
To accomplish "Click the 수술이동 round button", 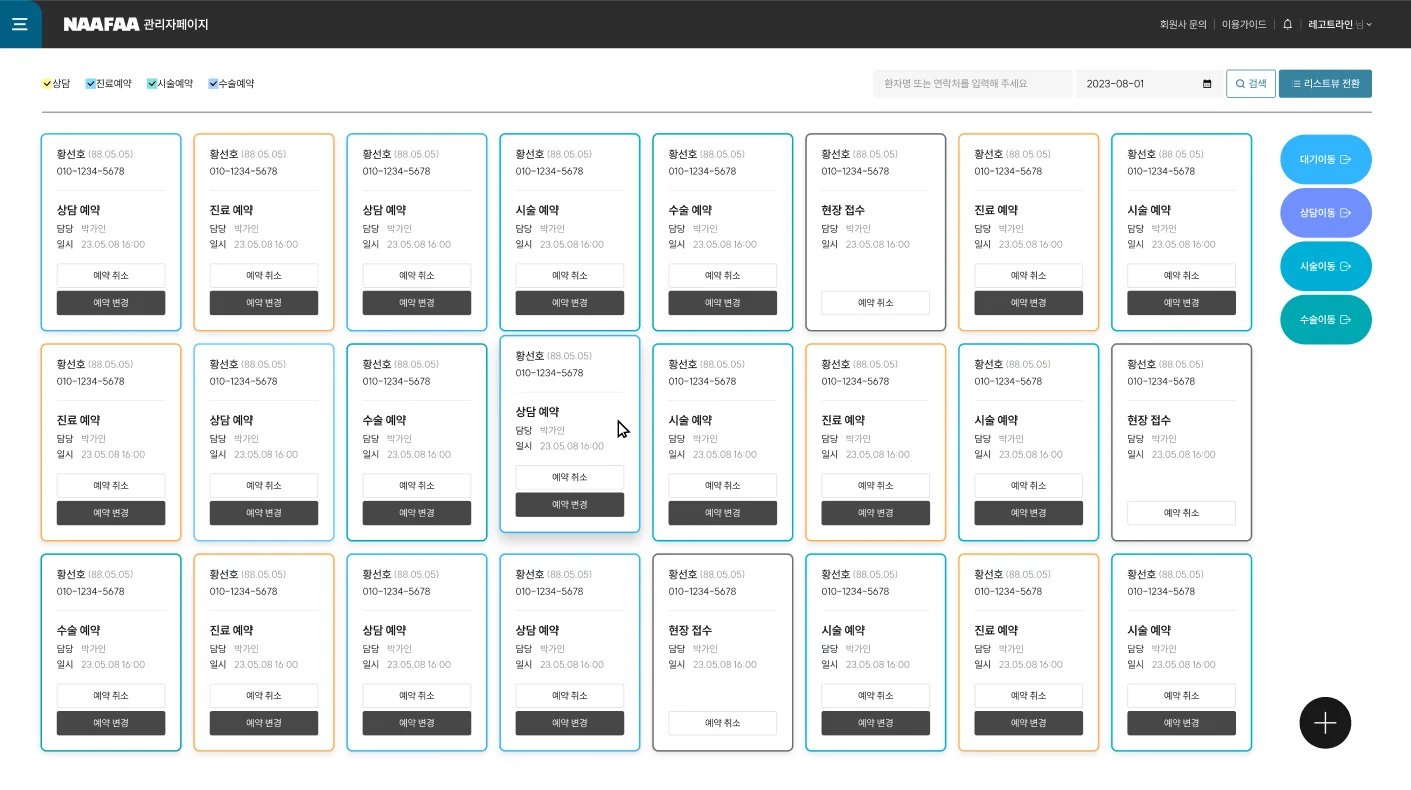I will pos(1326,320).
